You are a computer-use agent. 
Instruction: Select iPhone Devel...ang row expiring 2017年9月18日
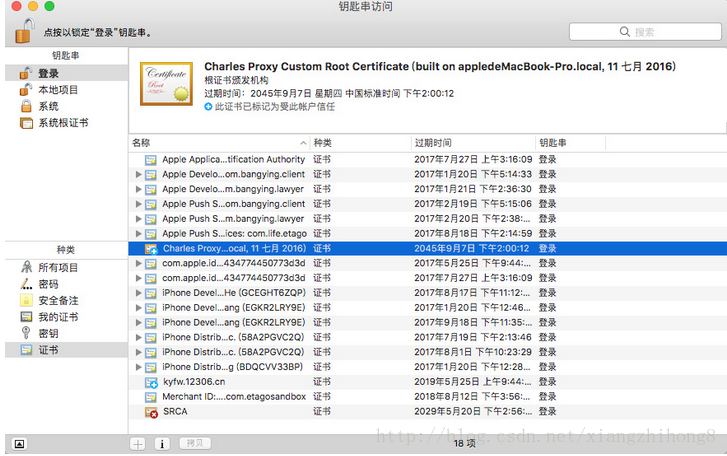coord(427,323)
